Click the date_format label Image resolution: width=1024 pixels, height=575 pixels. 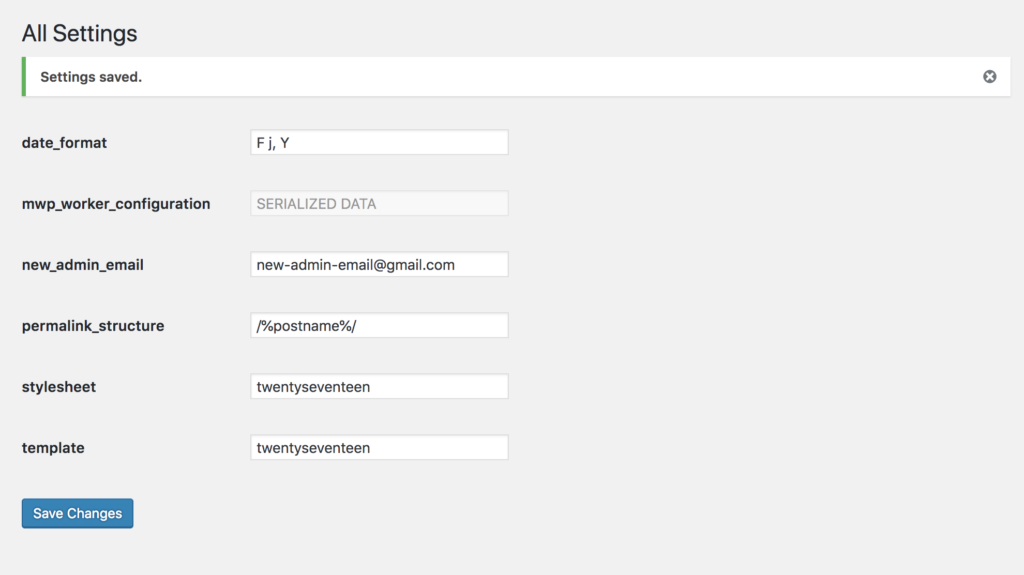click(64, 143)
